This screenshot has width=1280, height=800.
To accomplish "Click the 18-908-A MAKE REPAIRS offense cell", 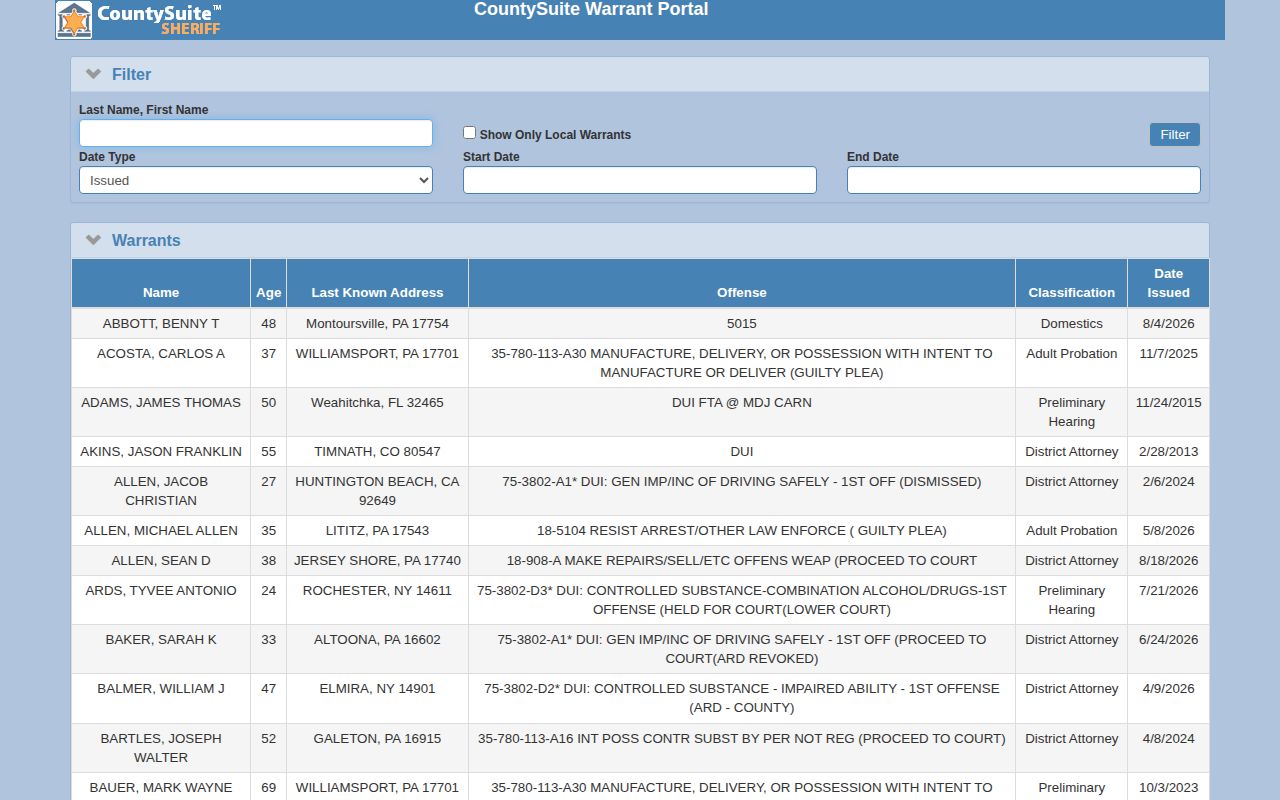I will pos(742,561).
